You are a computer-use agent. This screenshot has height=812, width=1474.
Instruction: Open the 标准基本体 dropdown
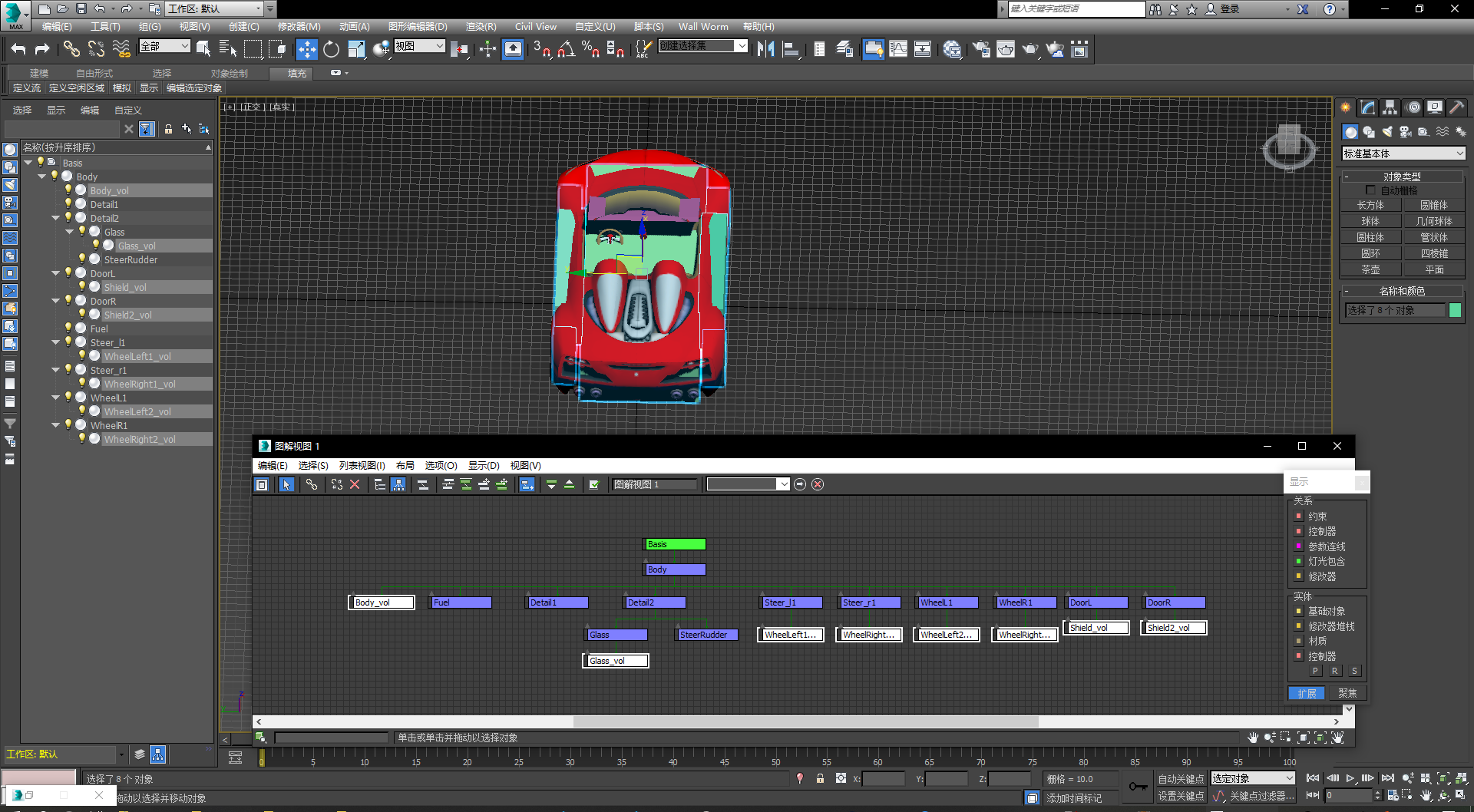coord(1403,153)
